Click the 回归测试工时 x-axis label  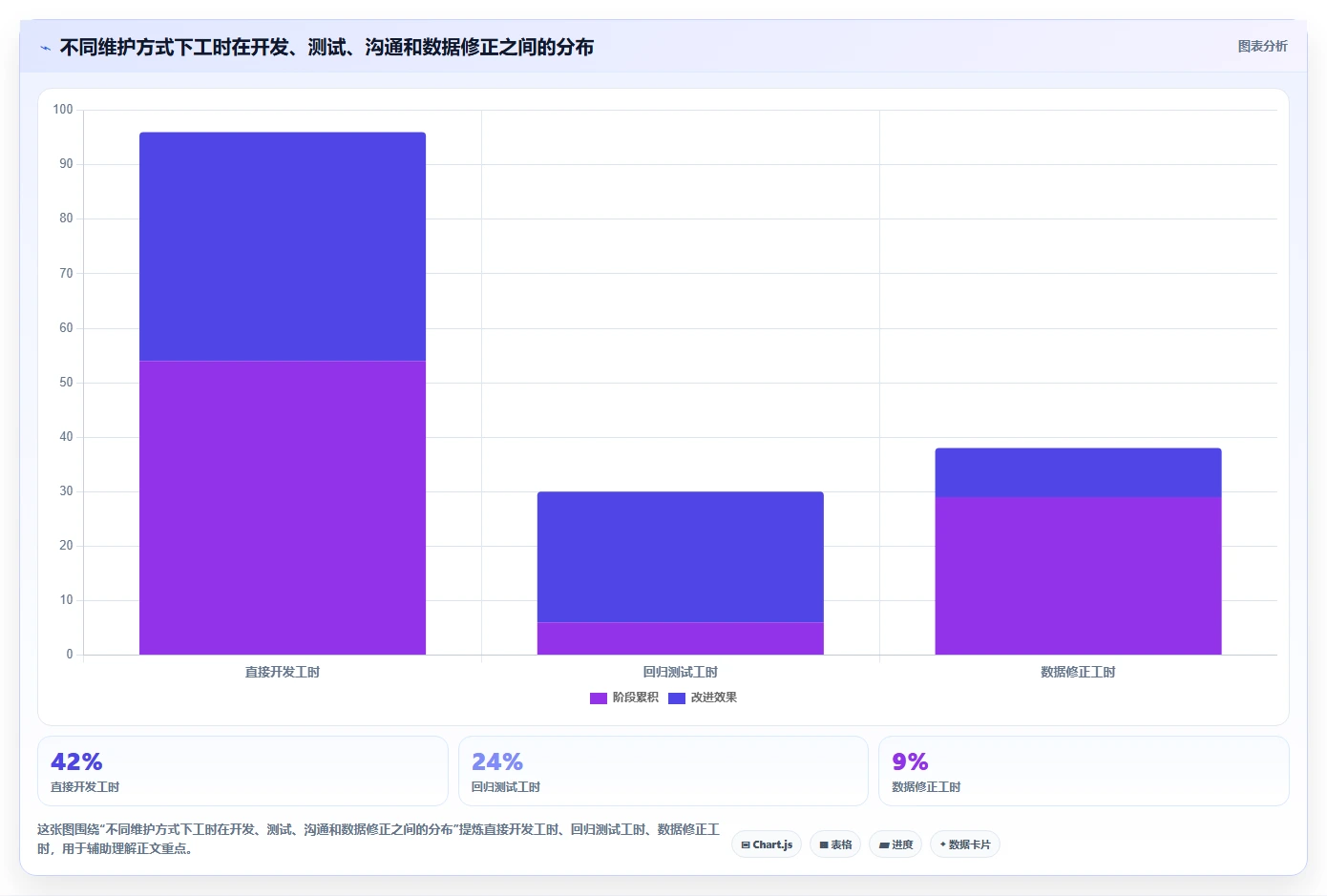[680, 672]
